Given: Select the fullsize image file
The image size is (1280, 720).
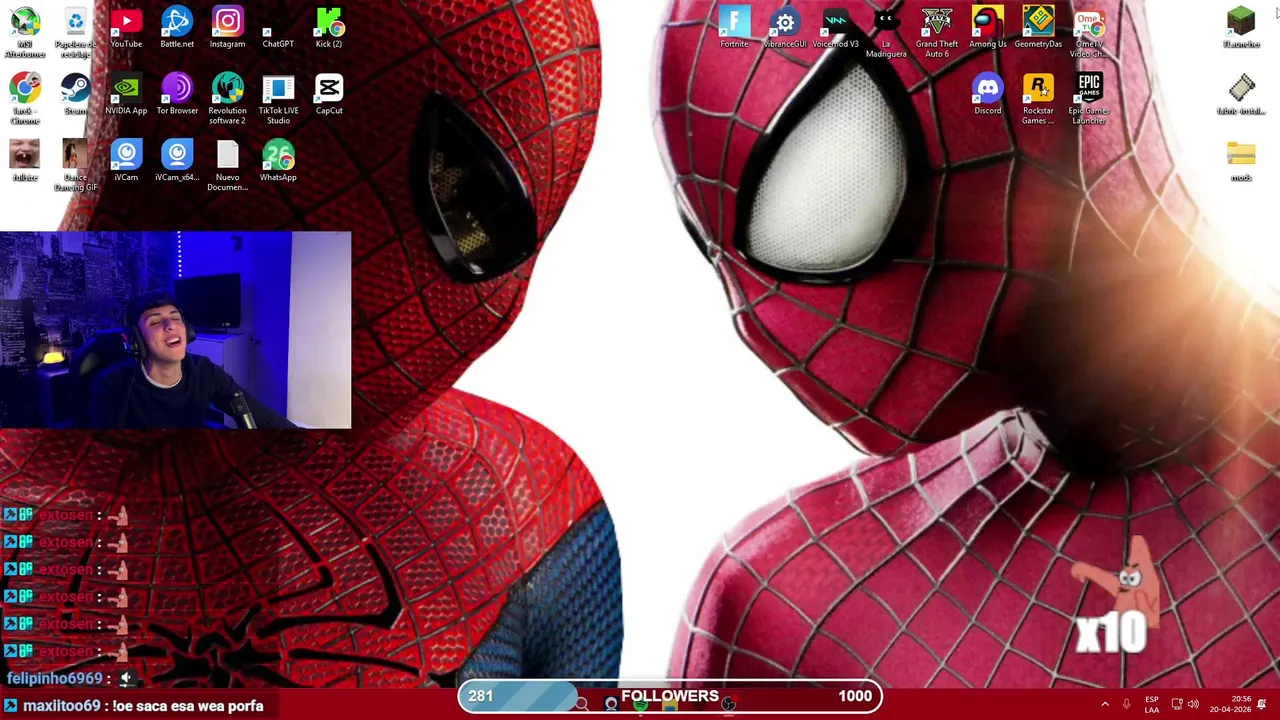Looking at the screenshot, I should [x=25, y=160].
